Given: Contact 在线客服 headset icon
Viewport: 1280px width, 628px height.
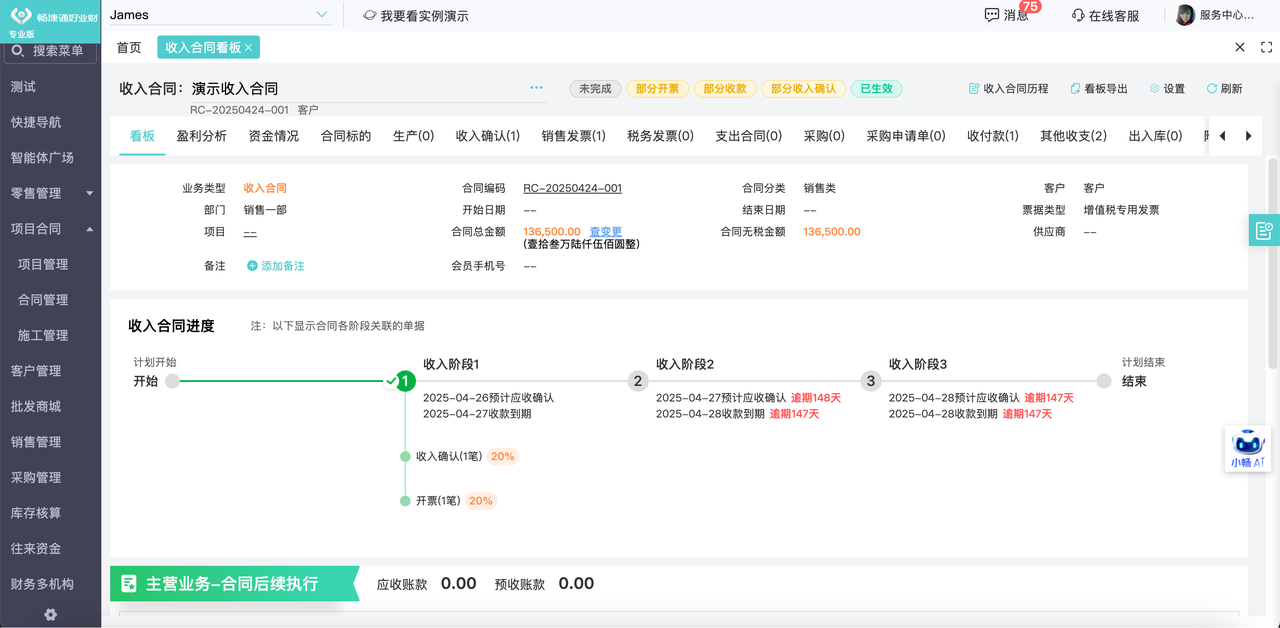Looking at the screenshot, I should [1078, 15].
